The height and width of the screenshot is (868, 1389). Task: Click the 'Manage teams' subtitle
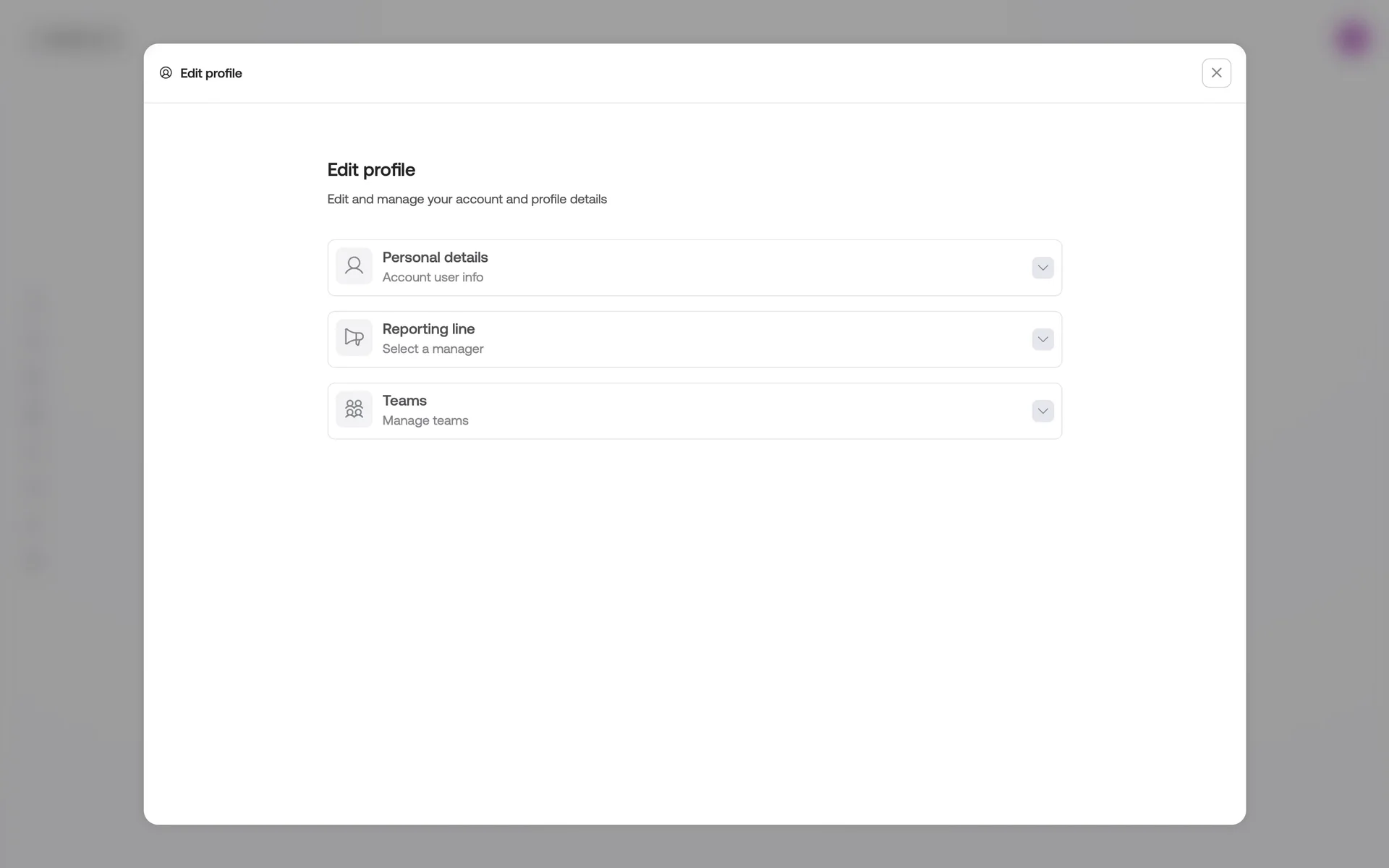(425, 420)
